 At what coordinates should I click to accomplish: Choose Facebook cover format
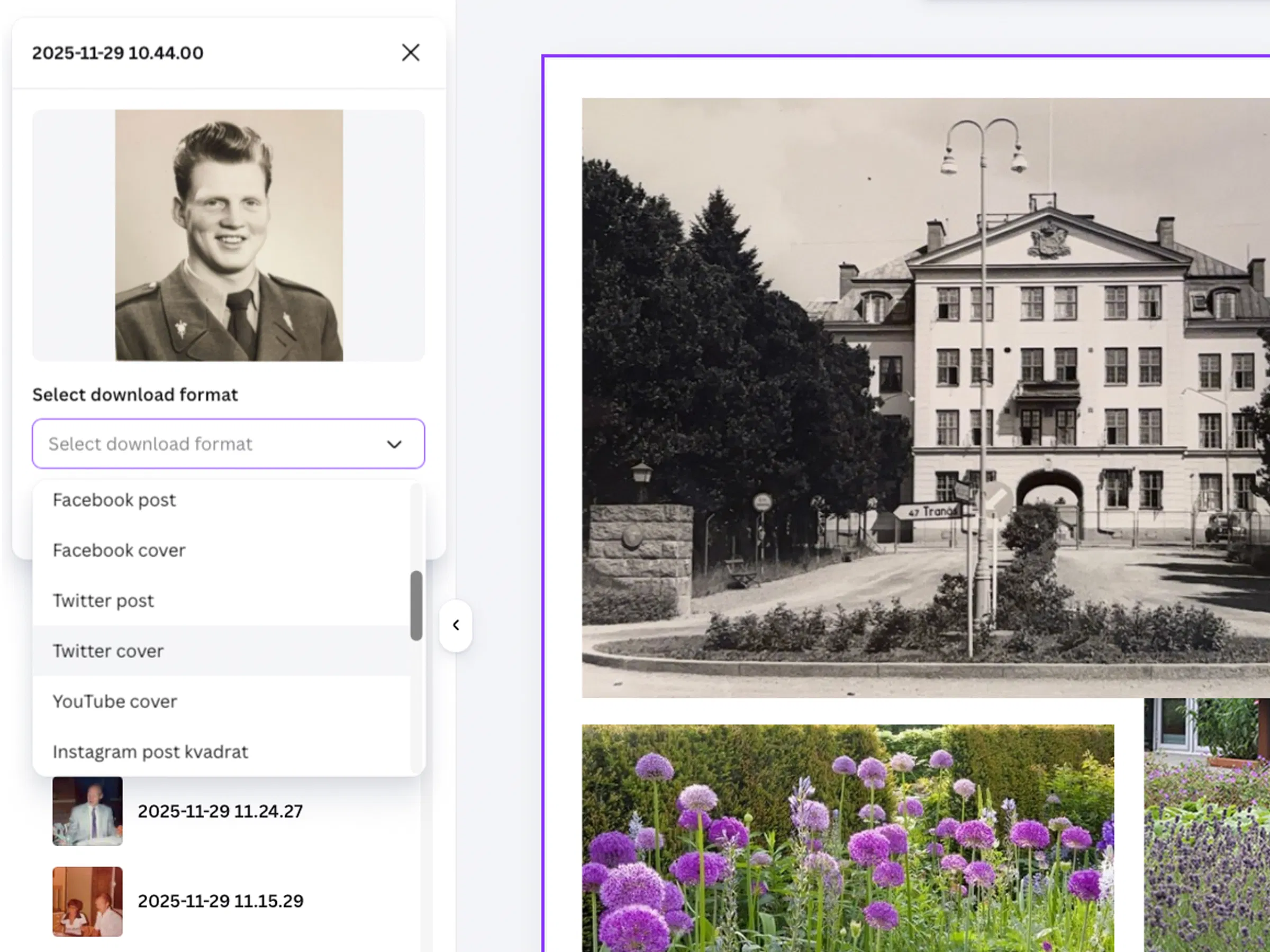[x=221, y=551]
